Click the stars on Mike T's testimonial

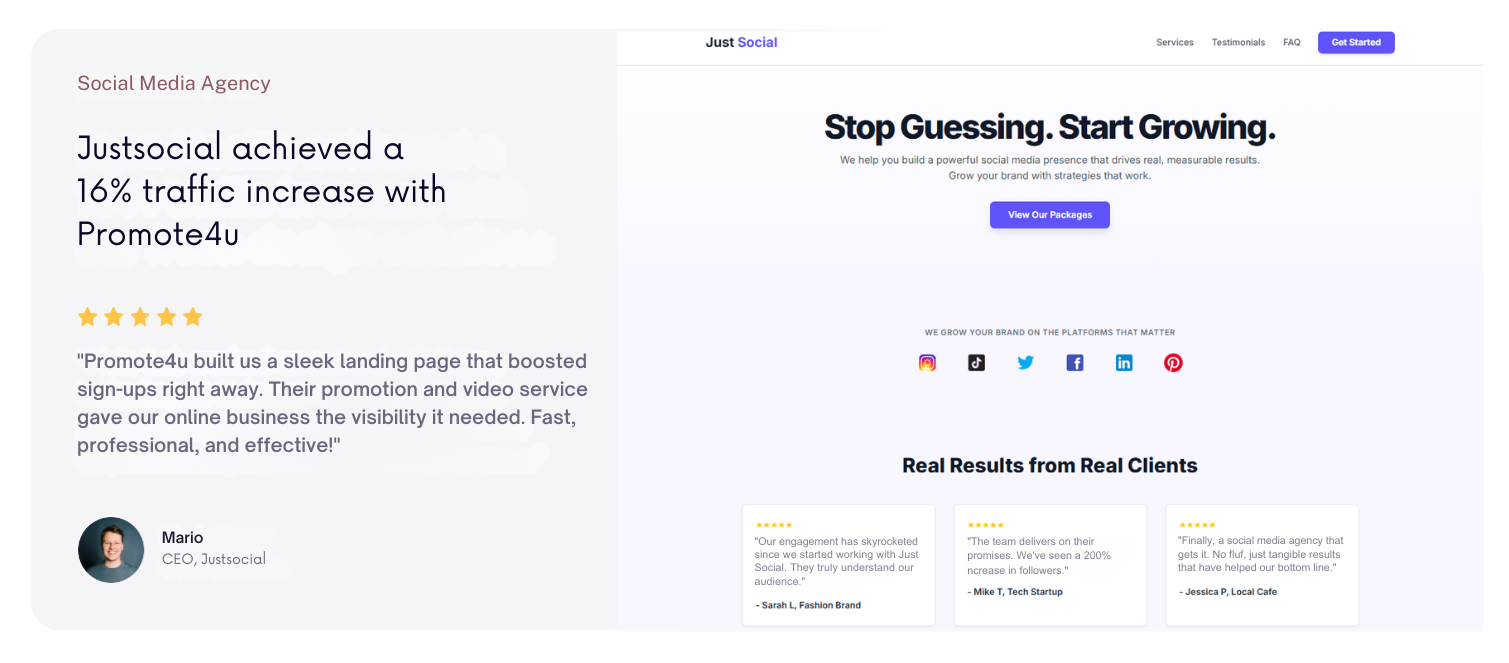coord(986,525)
